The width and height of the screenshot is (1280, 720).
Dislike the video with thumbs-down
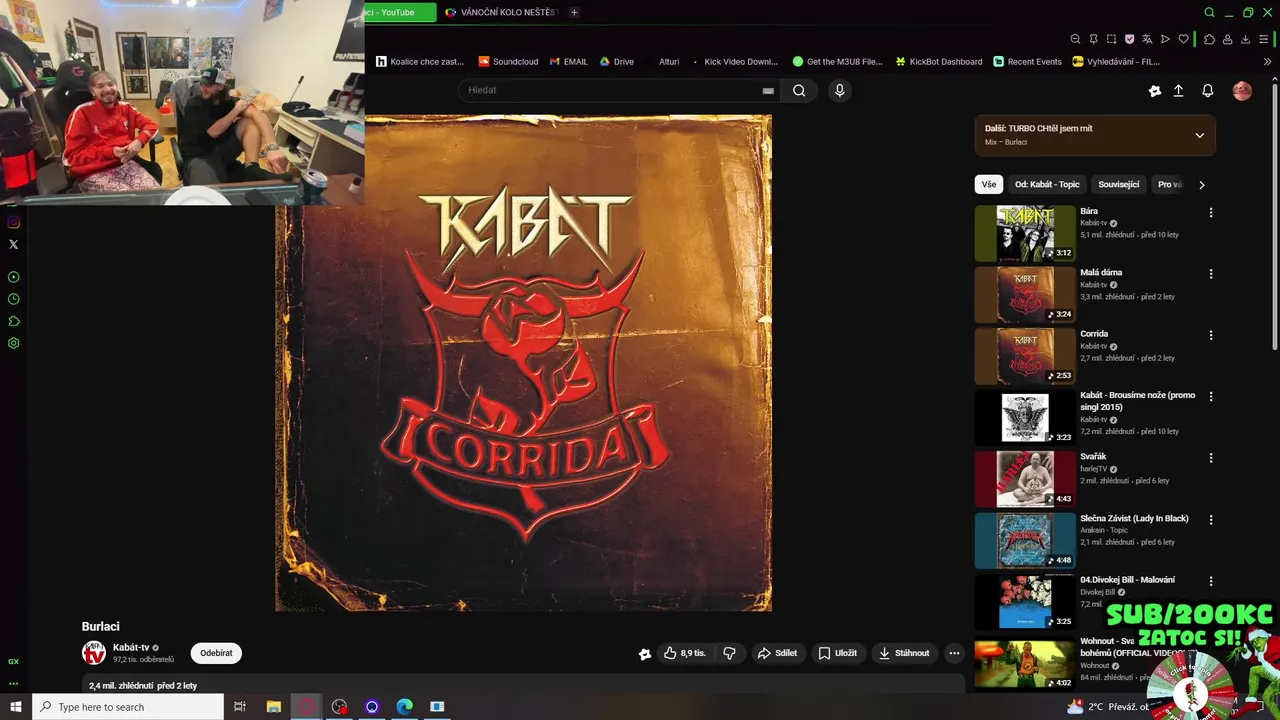(729, 653)
